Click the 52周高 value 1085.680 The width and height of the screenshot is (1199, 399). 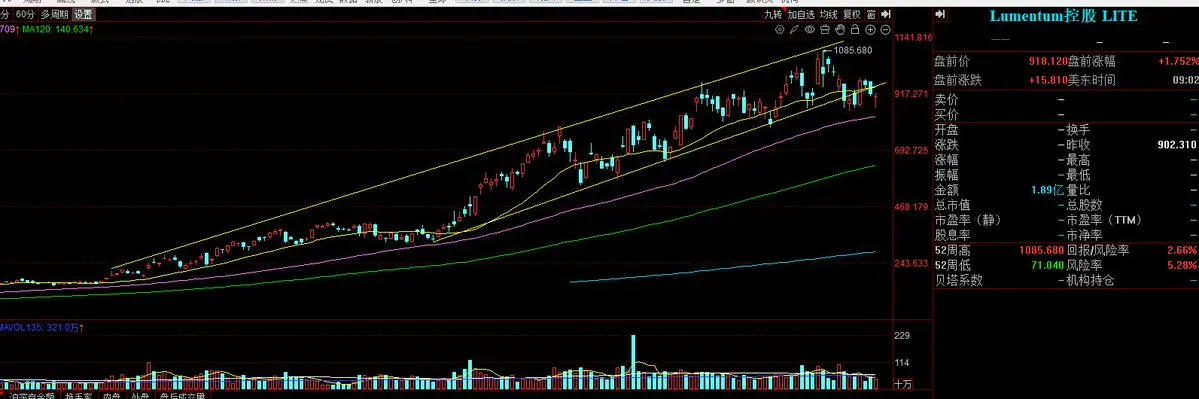click(x=1041, y=250)
